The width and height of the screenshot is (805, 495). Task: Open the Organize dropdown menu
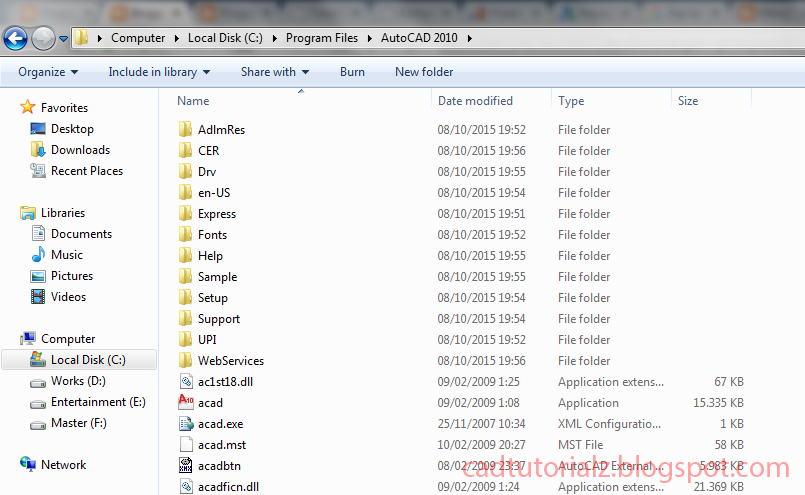pyautogui.click(x=48, y=72)
